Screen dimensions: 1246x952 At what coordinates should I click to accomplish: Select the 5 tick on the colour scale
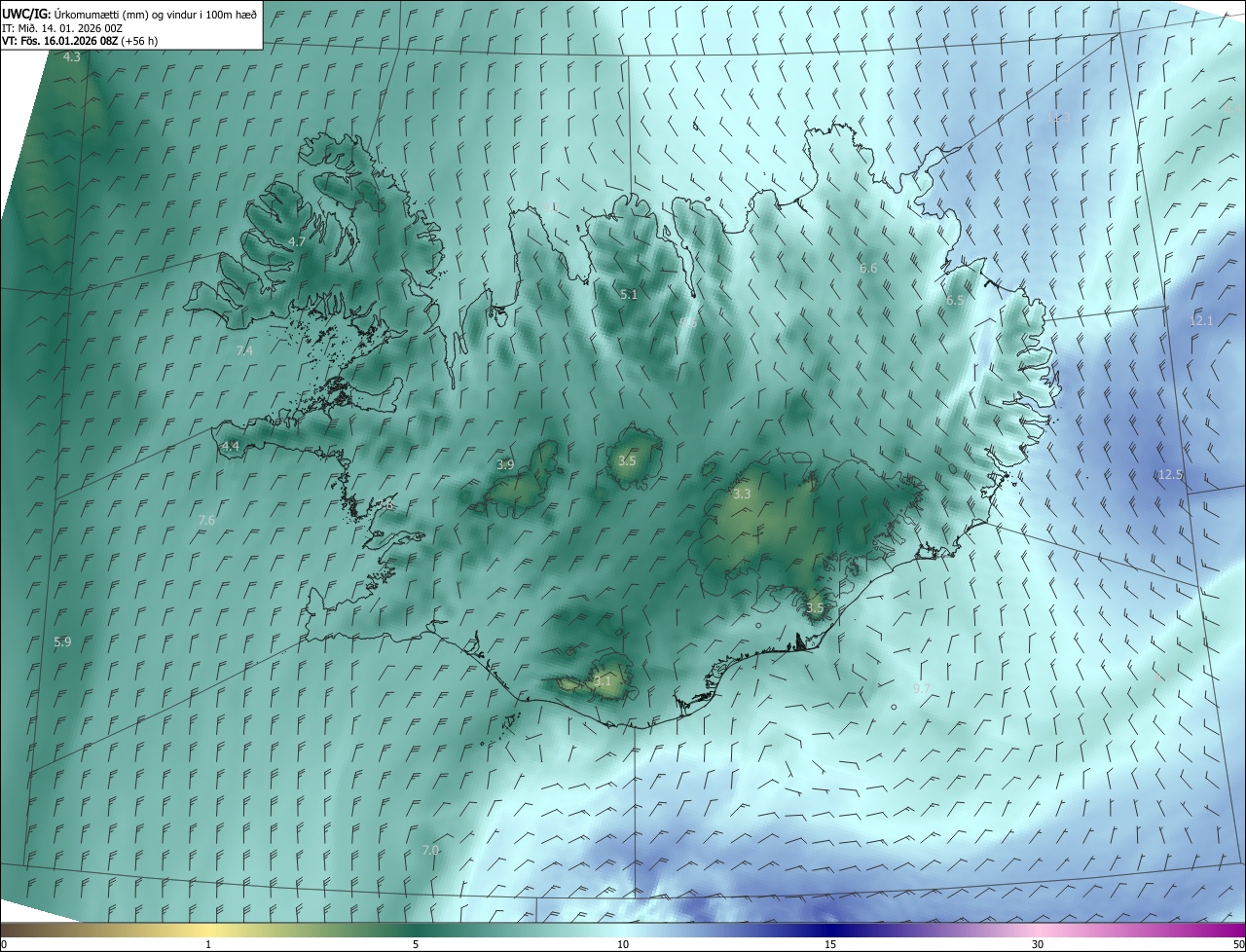pos(416,944)
